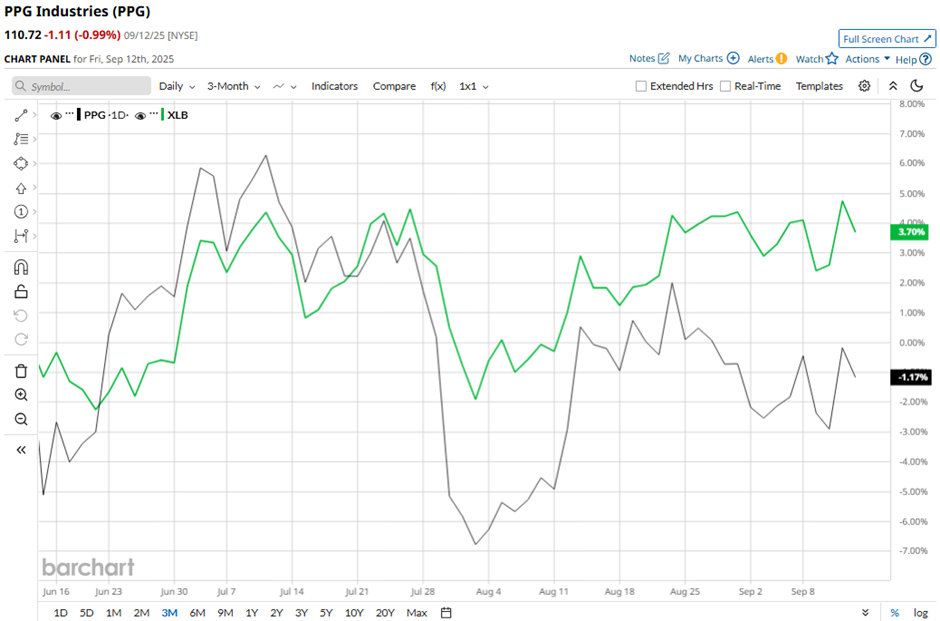Click the Symbol search field

coord(82,86)
